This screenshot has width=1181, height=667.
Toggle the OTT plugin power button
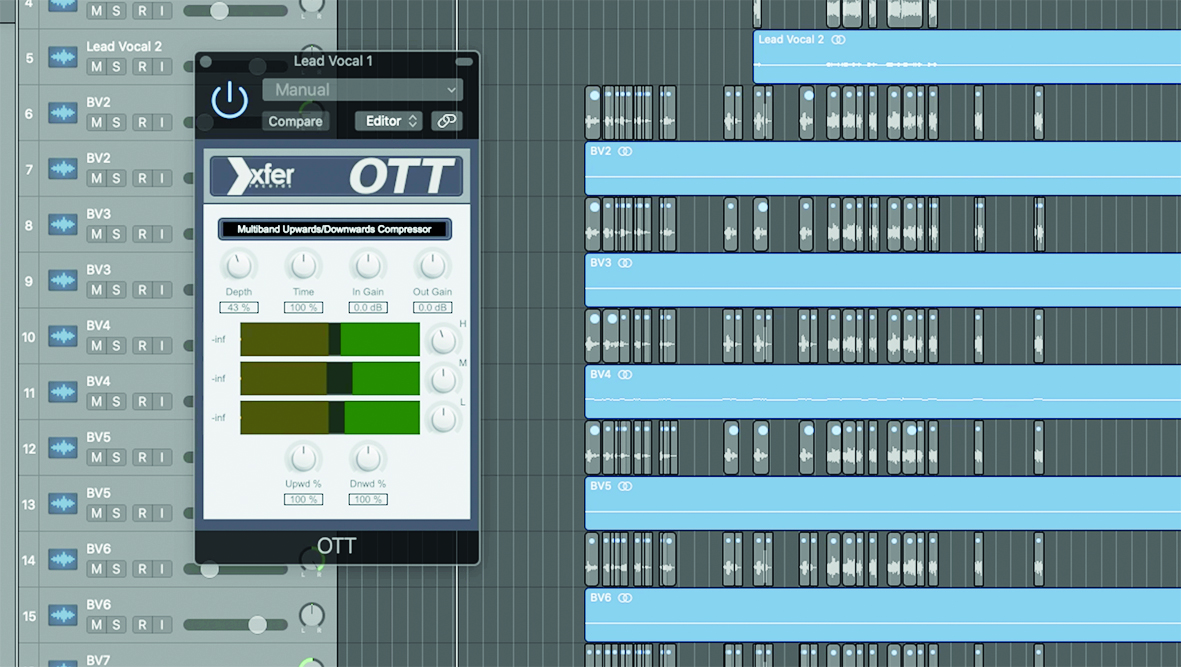coord(230,100)
